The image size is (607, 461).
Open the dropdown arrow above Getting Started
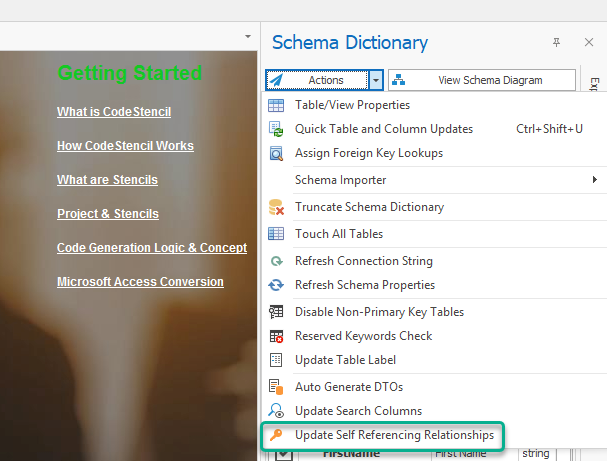point(247,36)
